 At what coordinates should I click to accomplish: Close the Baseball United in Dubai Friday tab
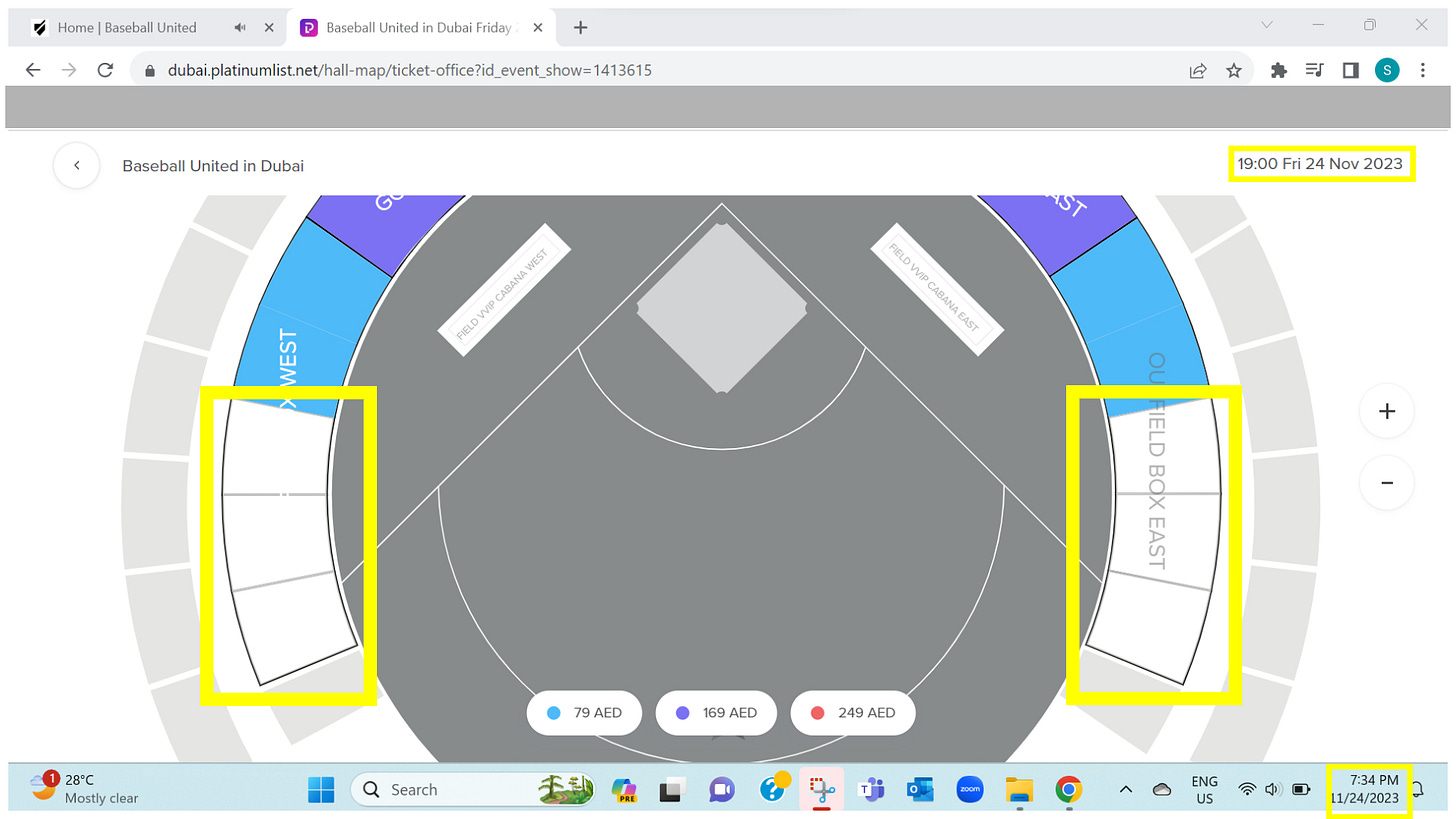coord(537,27)
